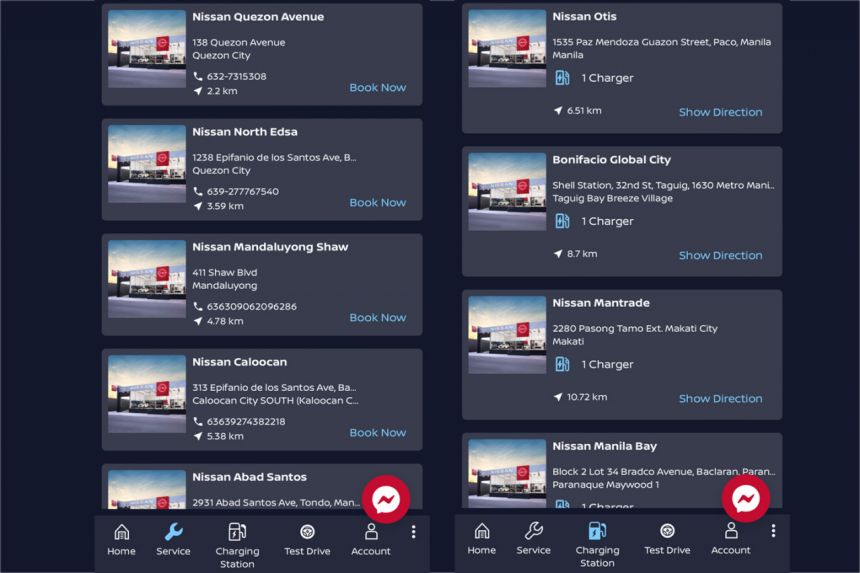Image resolution: width=860 pixels, height=573 pixels.
Task: Select Nissan Quezon Avenue title
Action: click(258, 17)
